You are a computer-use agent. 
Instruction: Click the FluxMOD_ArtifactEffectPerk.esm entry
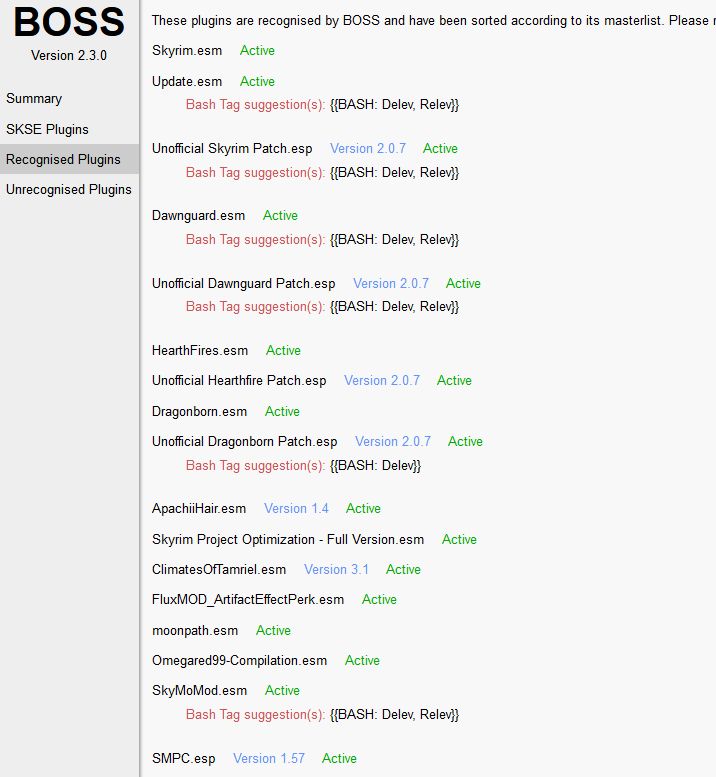coord(248,600)
